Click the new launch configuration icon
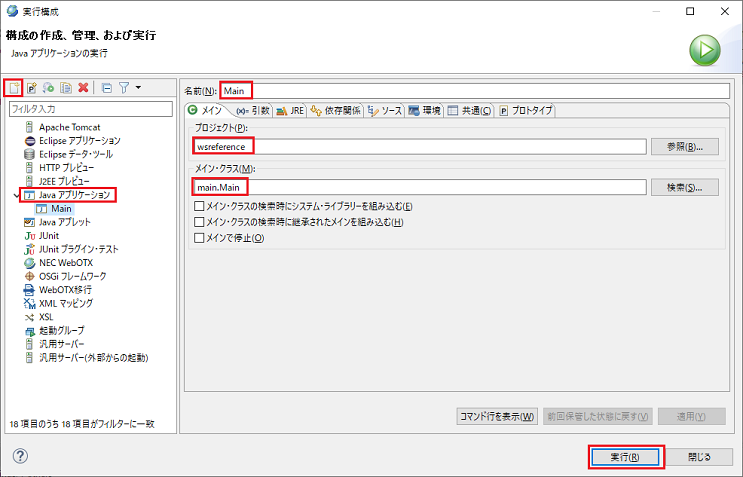The height and width of the screenshot is (477, 743). tap(14, 89)
